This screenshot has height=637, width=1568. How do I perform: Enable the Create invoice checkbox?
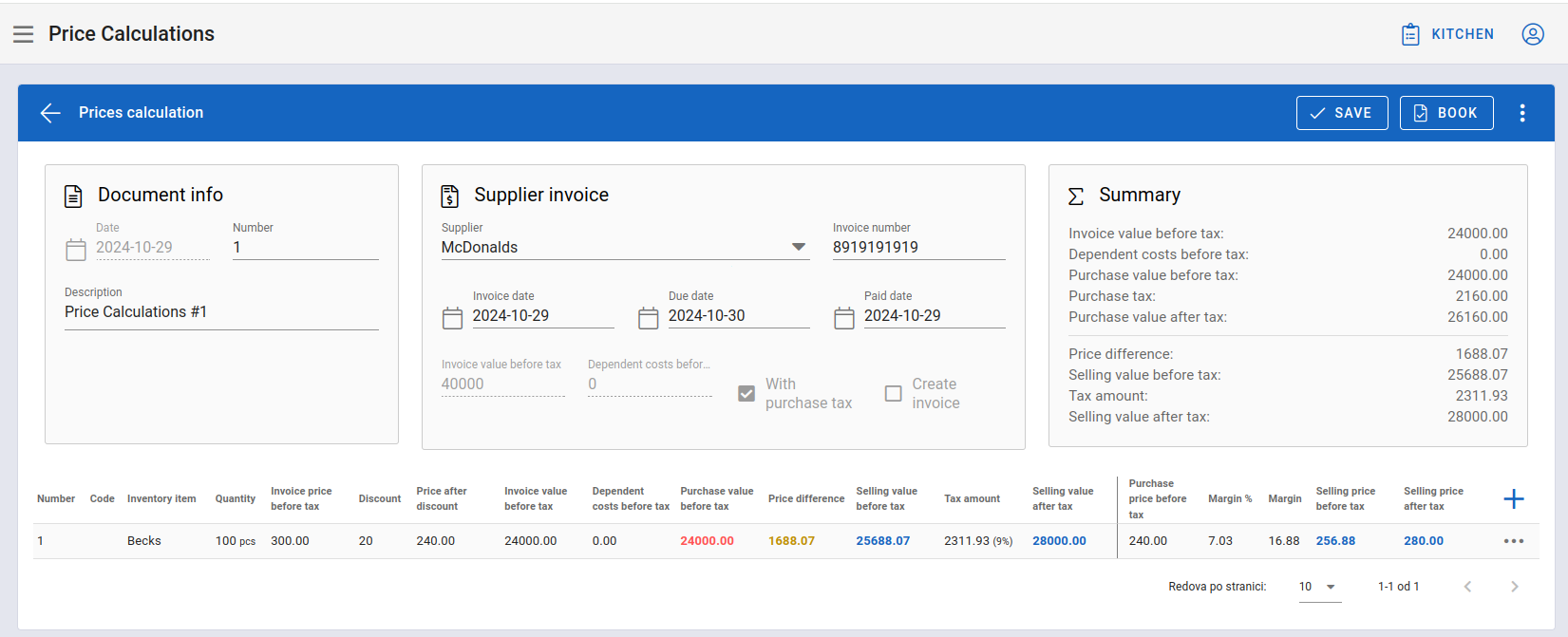(x=893, y=393)
